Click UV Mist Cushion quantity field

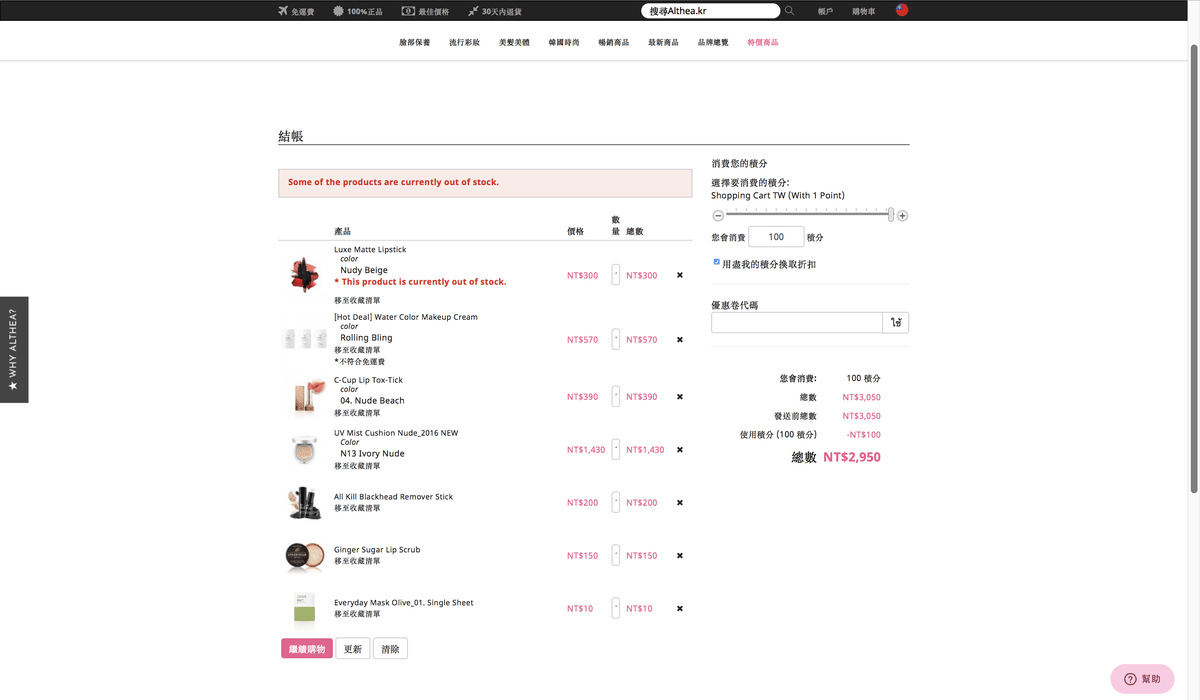coord(615,450)
